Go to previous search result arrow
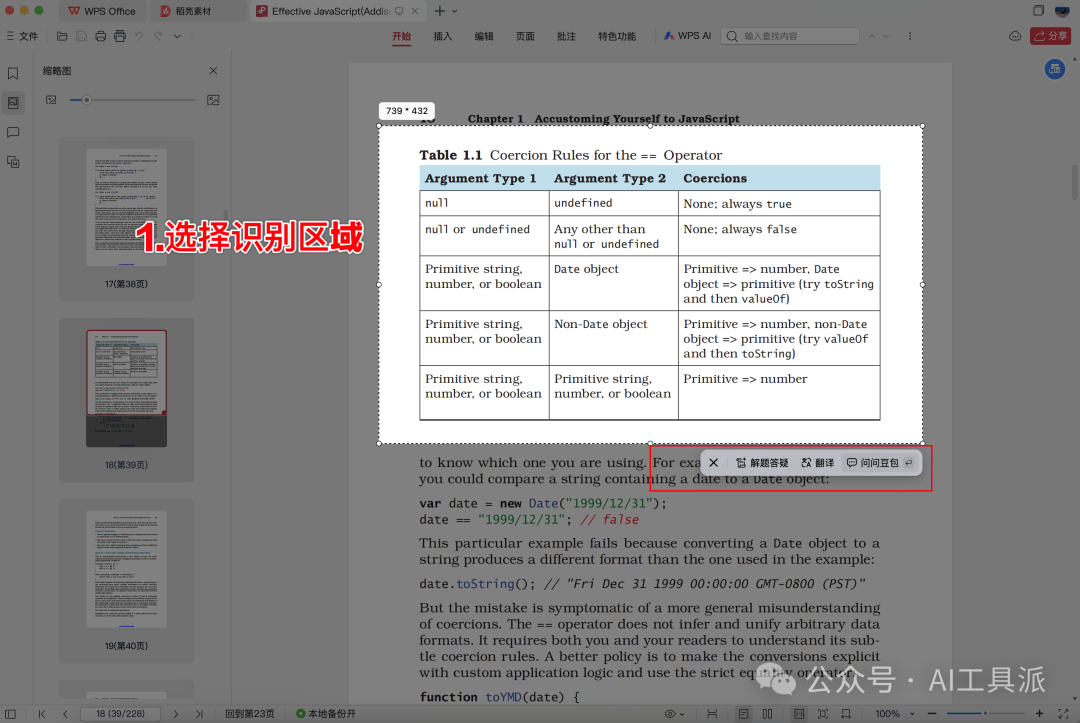 (x=871, y=36)
